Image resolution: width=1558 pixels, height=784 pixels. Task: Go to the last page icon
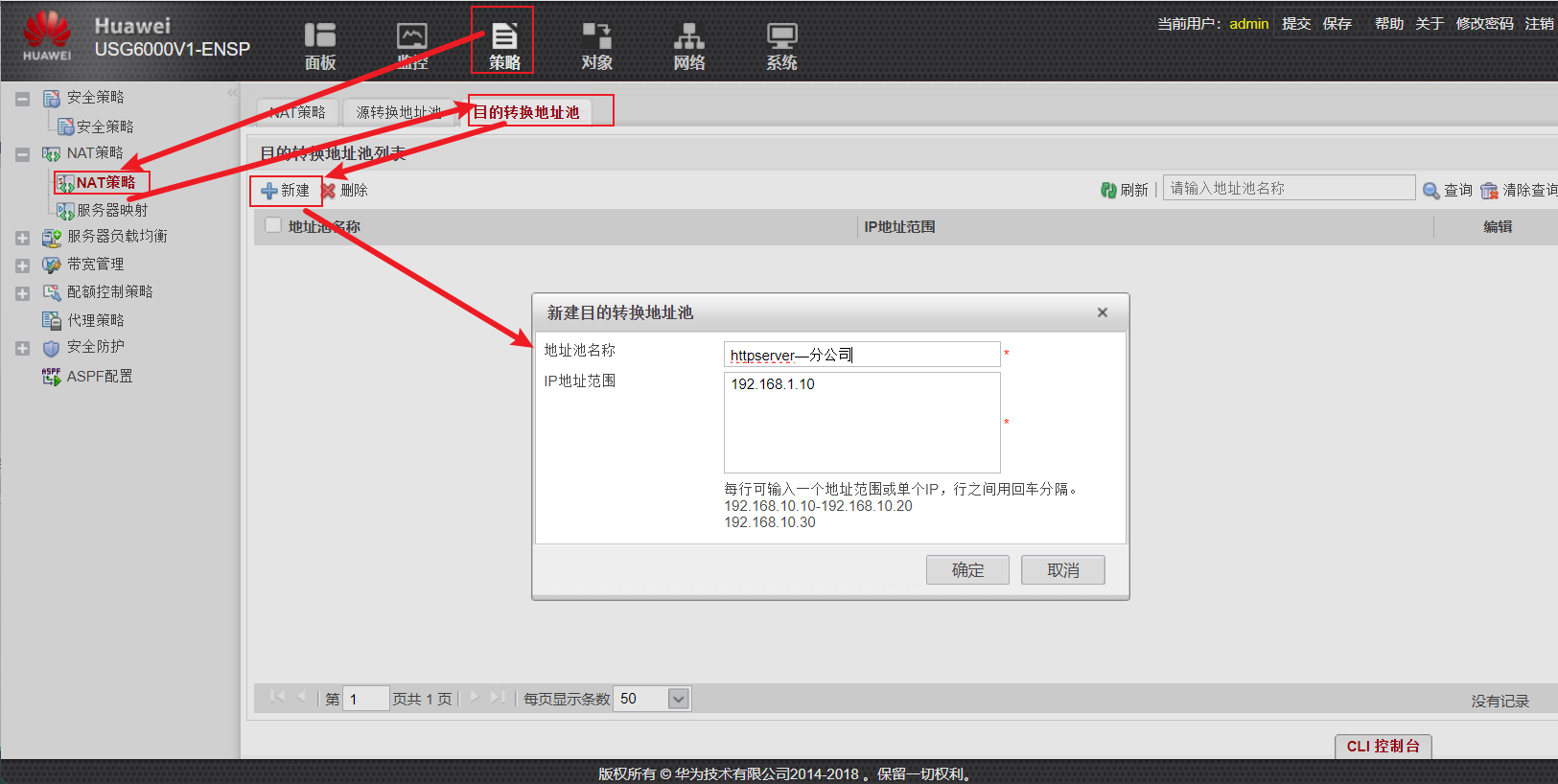[x=498, y=697]
